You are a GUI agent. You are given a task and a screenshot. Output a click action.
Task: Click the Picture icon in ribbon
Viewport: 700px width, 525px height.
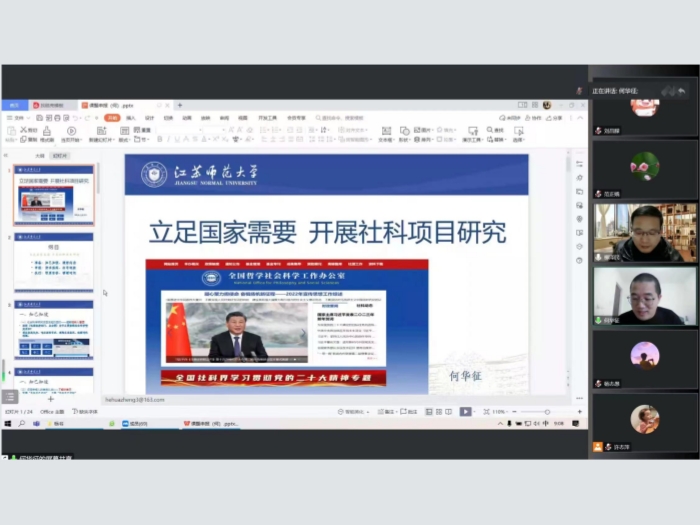click(417, 129)
